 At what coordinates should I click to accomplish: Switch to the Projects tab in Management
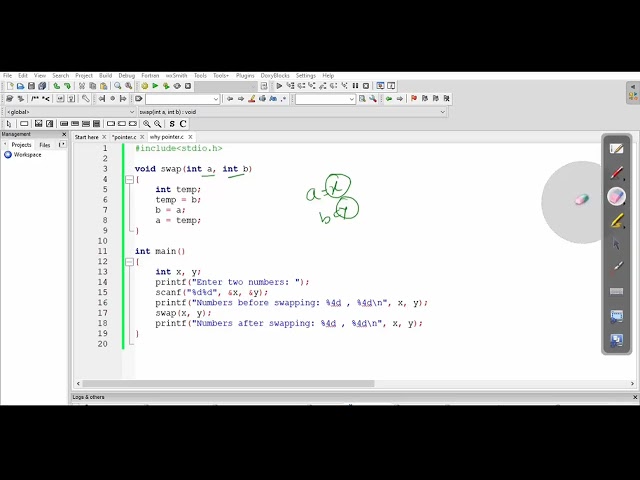coord(21,145)
